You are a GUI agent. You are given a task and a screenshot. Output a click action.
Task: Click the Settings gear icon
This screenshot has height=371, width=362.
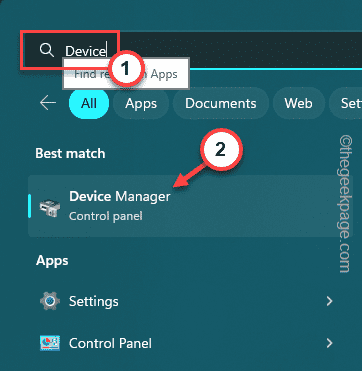pos(50,301)
